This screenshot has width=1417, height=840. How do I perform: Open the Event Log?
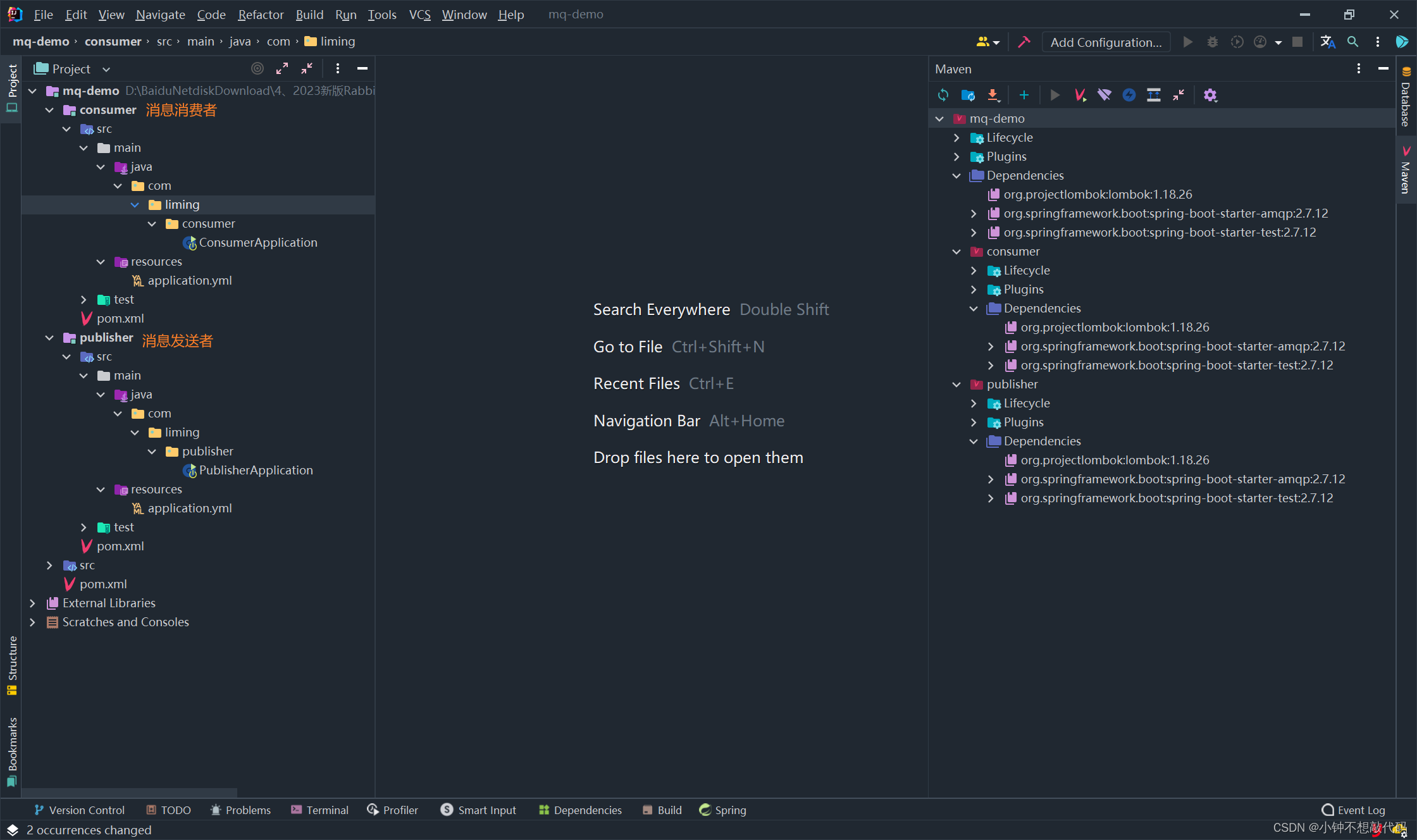(x=1353, y=810)
